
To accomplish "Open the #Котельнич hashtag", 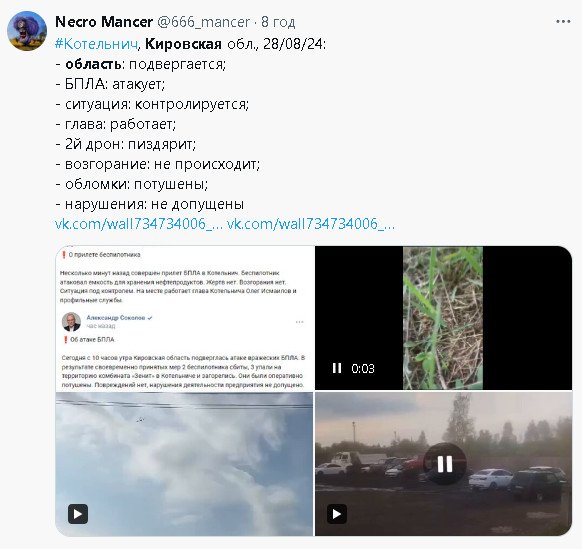I will tap(96, 44).
